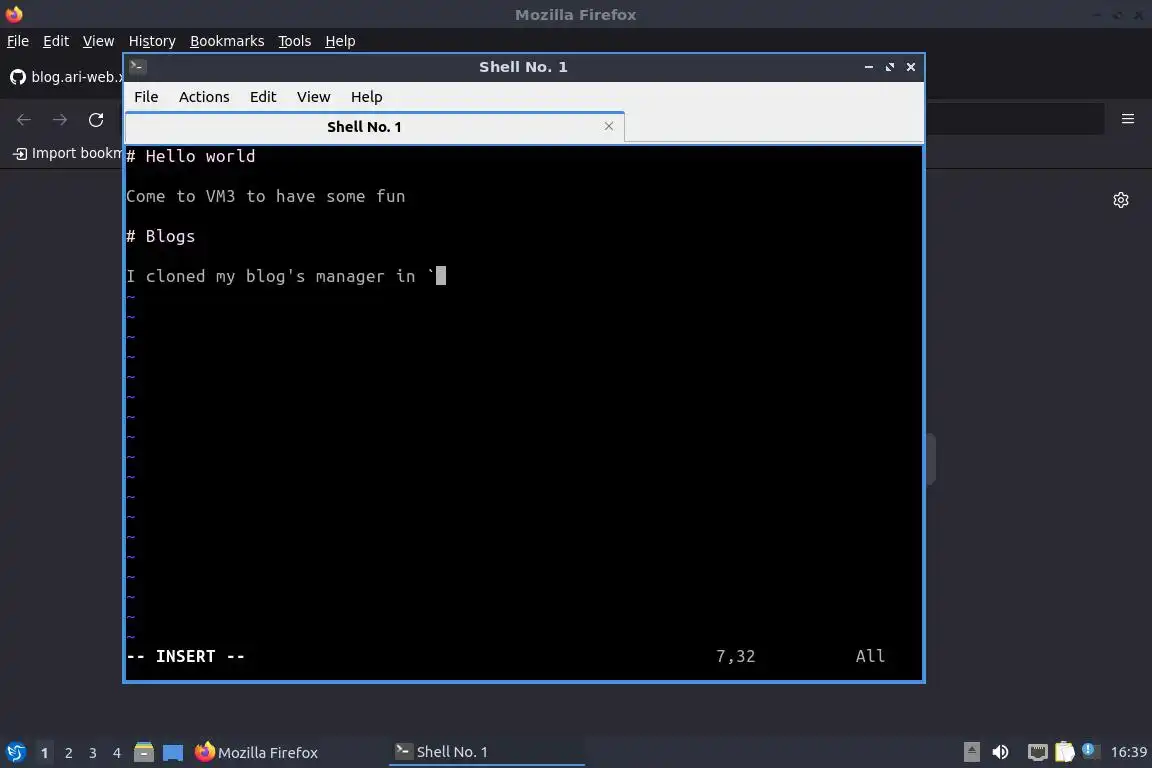Open the settings gear in Firefox page

1120,200
